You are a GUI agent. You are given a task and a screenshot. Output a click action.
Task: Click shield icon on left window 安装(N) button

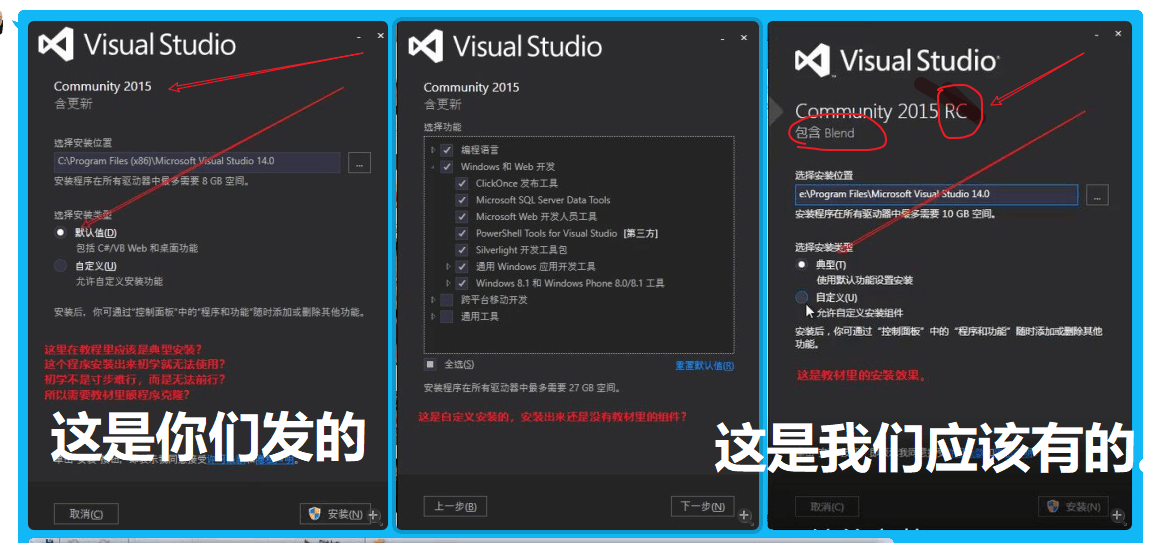click(315, 514)
